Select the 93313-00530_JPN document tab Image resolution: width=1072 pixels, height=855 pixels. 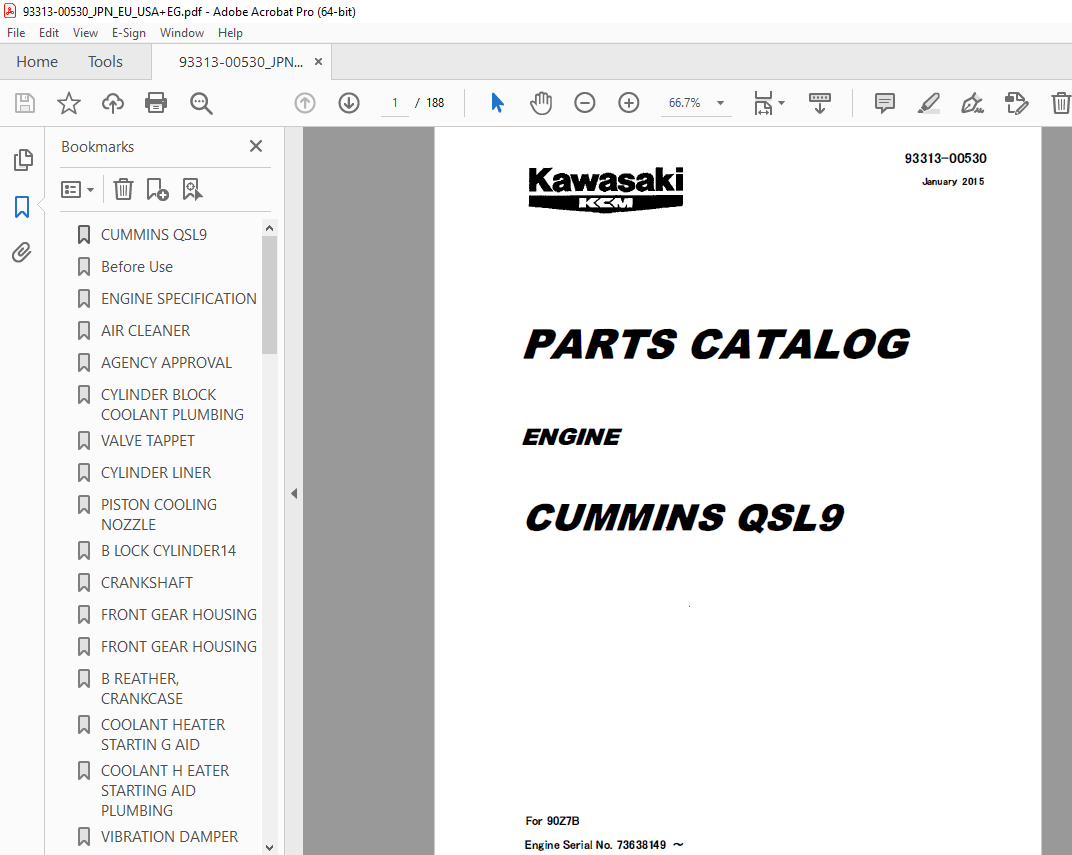pos(241,62)
